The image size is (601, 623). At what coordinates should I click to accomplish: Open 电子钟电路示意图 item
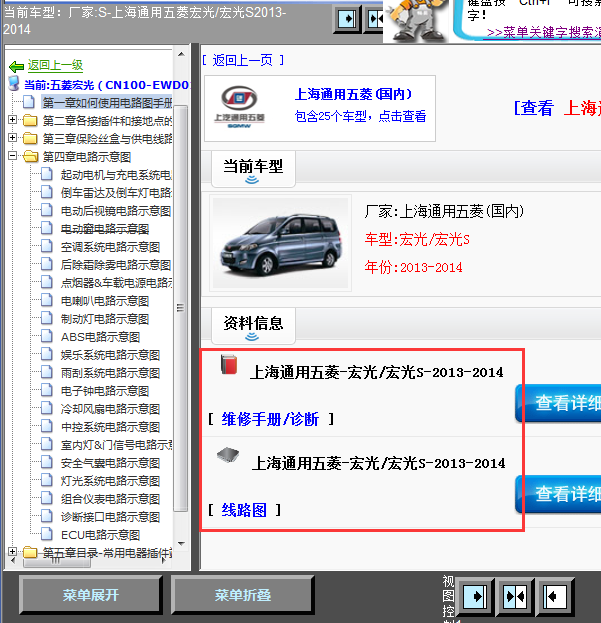click(x=105, y=391)
